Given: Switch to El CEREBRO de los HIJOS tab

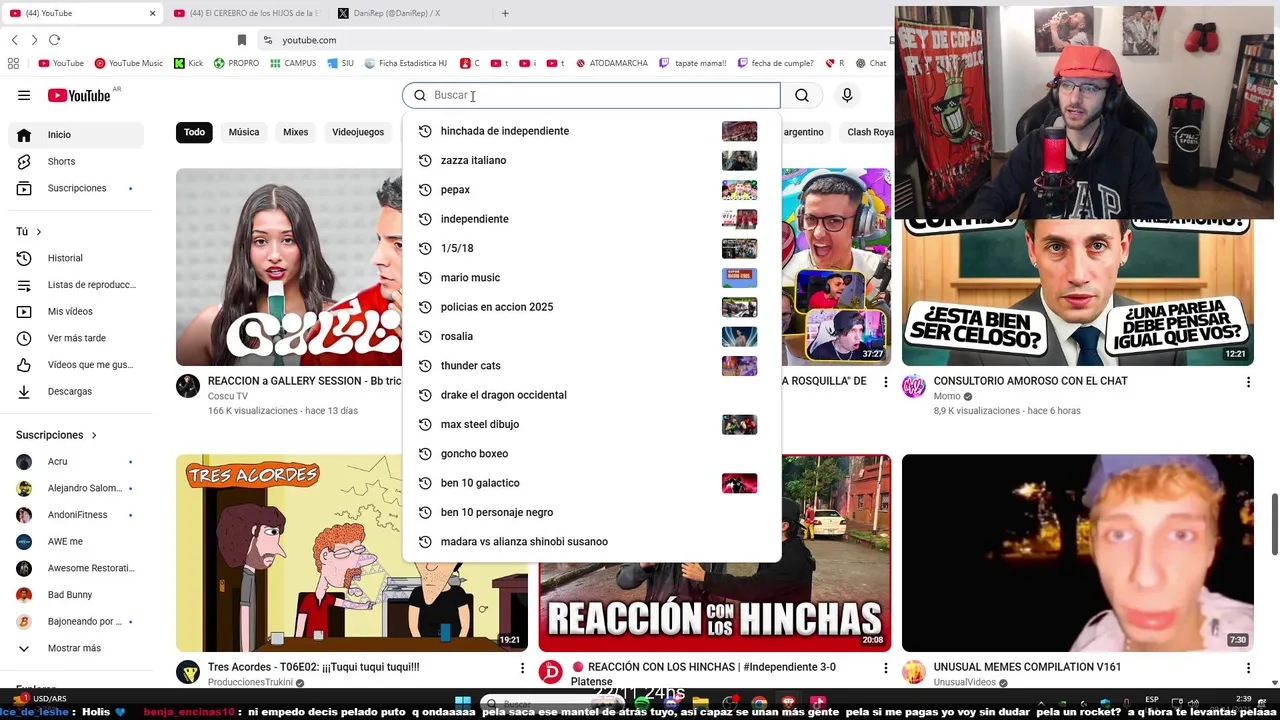Looking at the screenshot, I should point(246,13).
